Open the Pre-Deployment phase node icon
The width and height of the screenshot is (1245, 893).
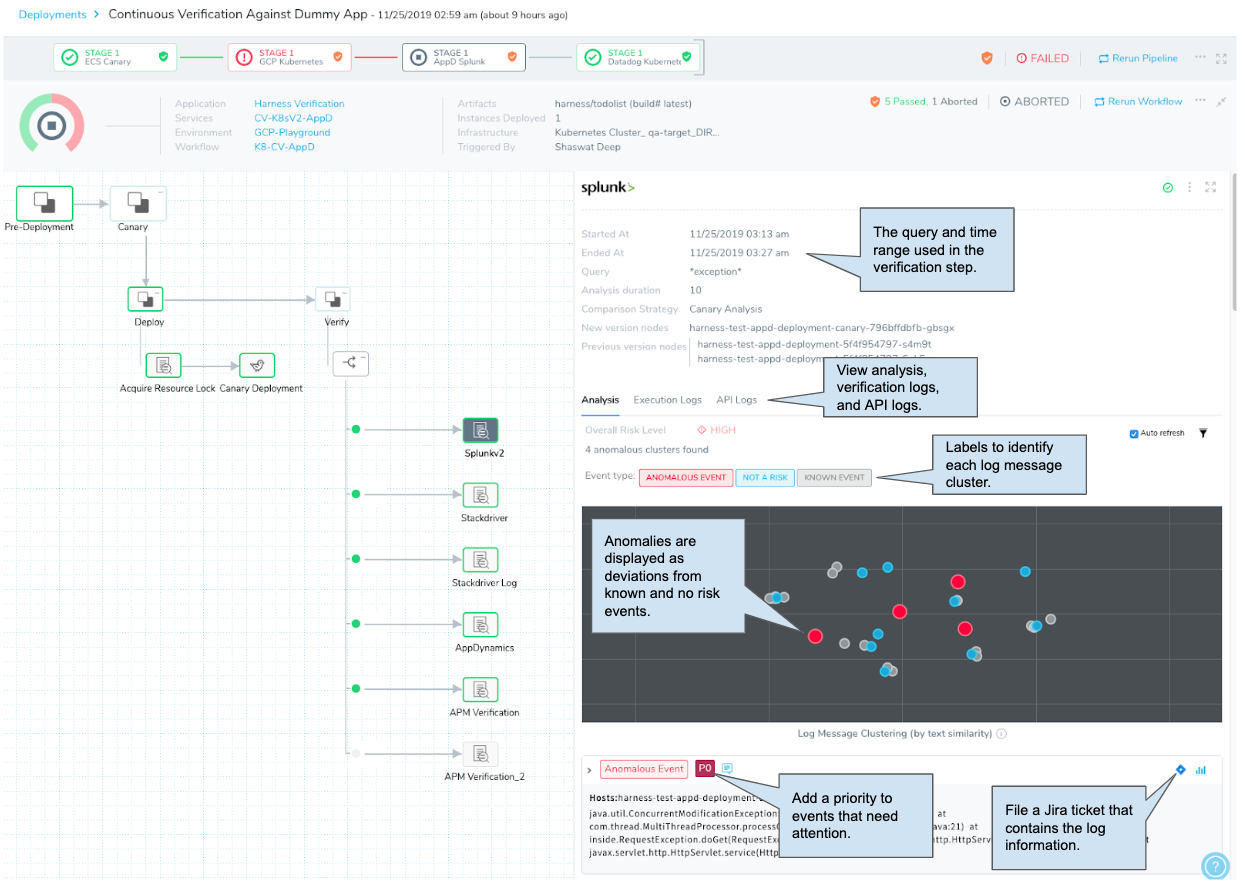pyautogui.click(x=45, y=203)
